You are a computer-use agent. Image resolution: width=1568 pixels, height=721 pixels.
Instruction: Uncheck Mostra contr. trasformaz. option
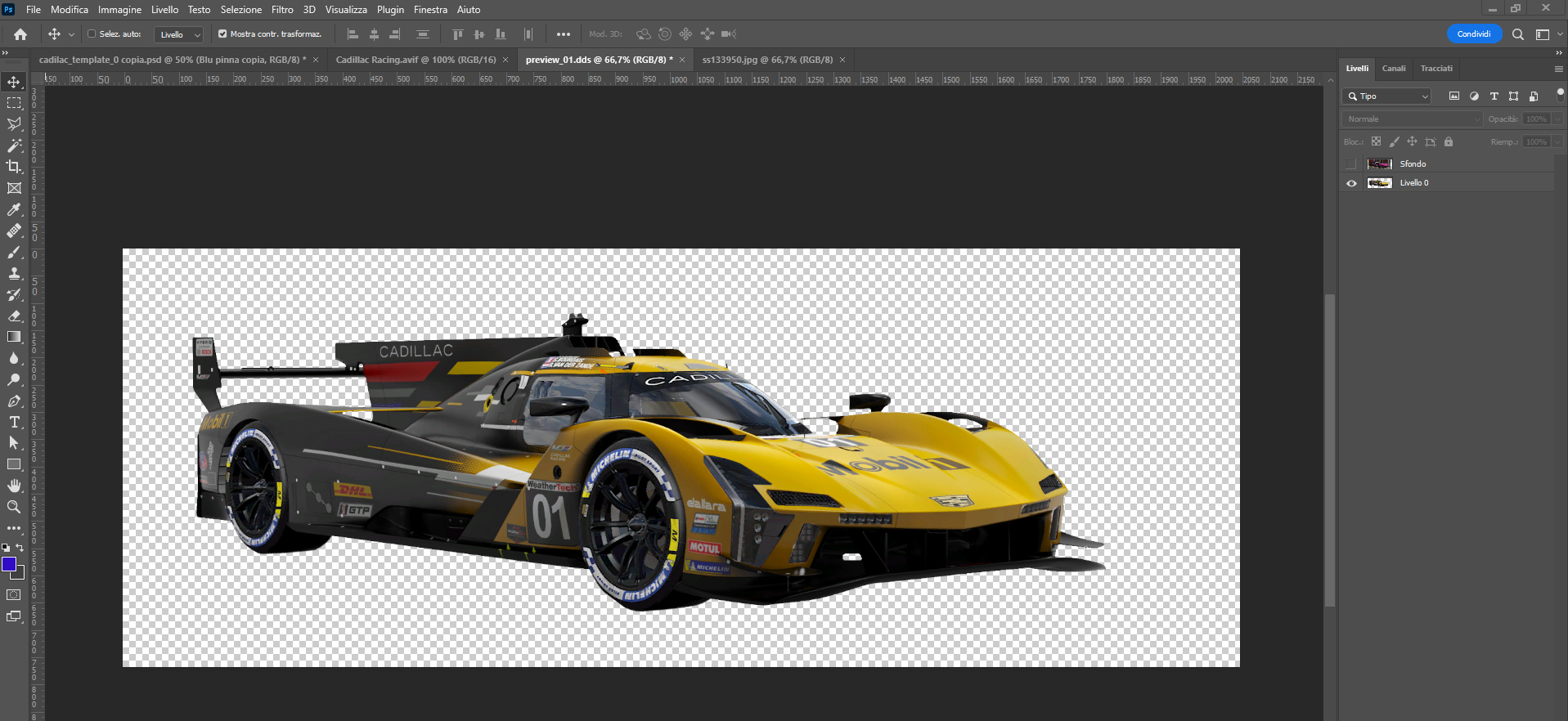[222, 34]
